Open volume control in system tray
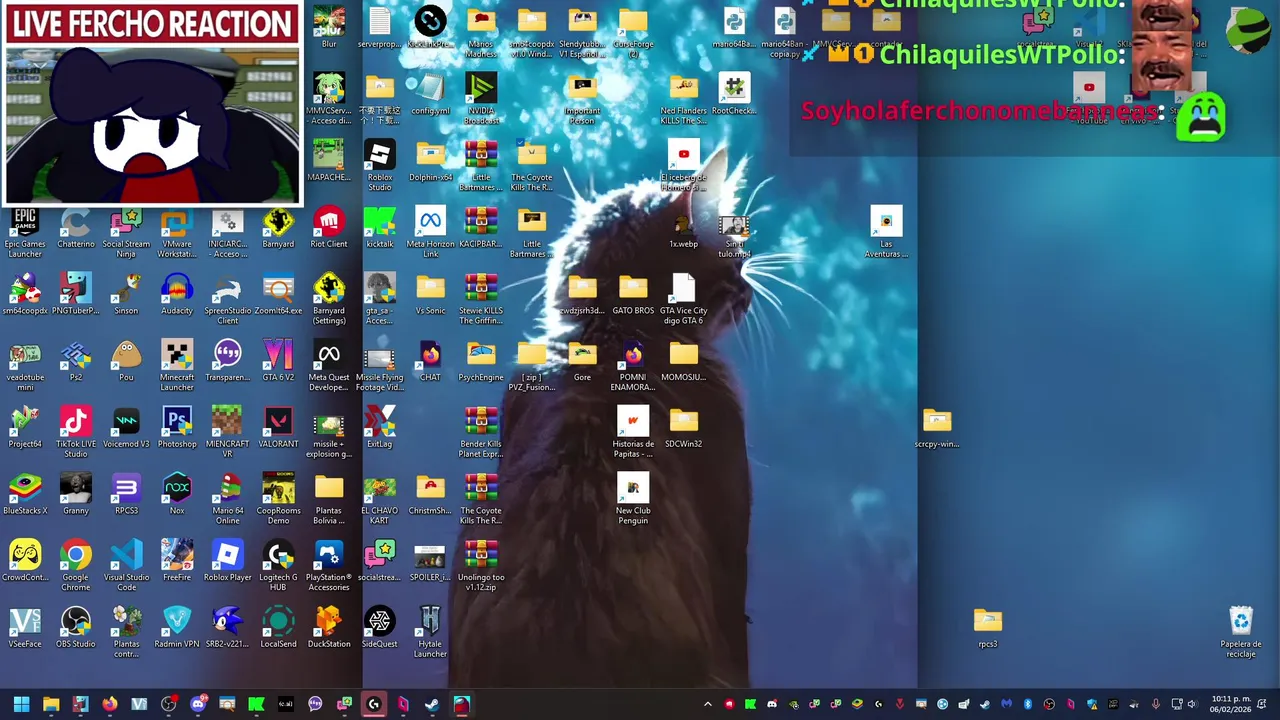Viewport: 1280px width, 720px height. click(1192, 704)
